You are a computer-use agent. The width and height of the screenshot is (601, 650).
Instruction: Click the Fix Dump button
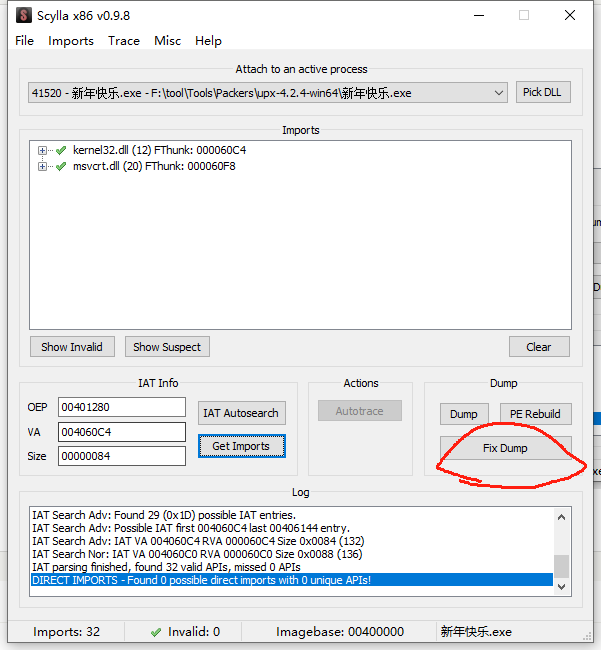click(x=505, y=448)
